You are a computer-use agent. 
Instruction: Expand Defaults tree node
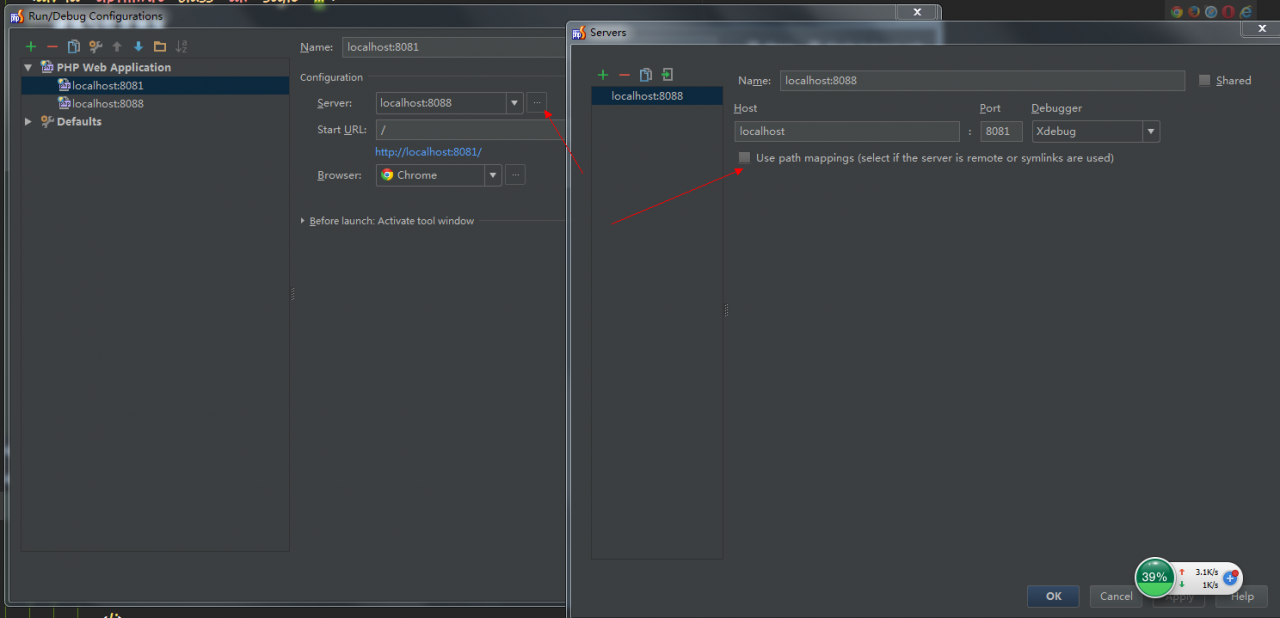coord(28,122)
